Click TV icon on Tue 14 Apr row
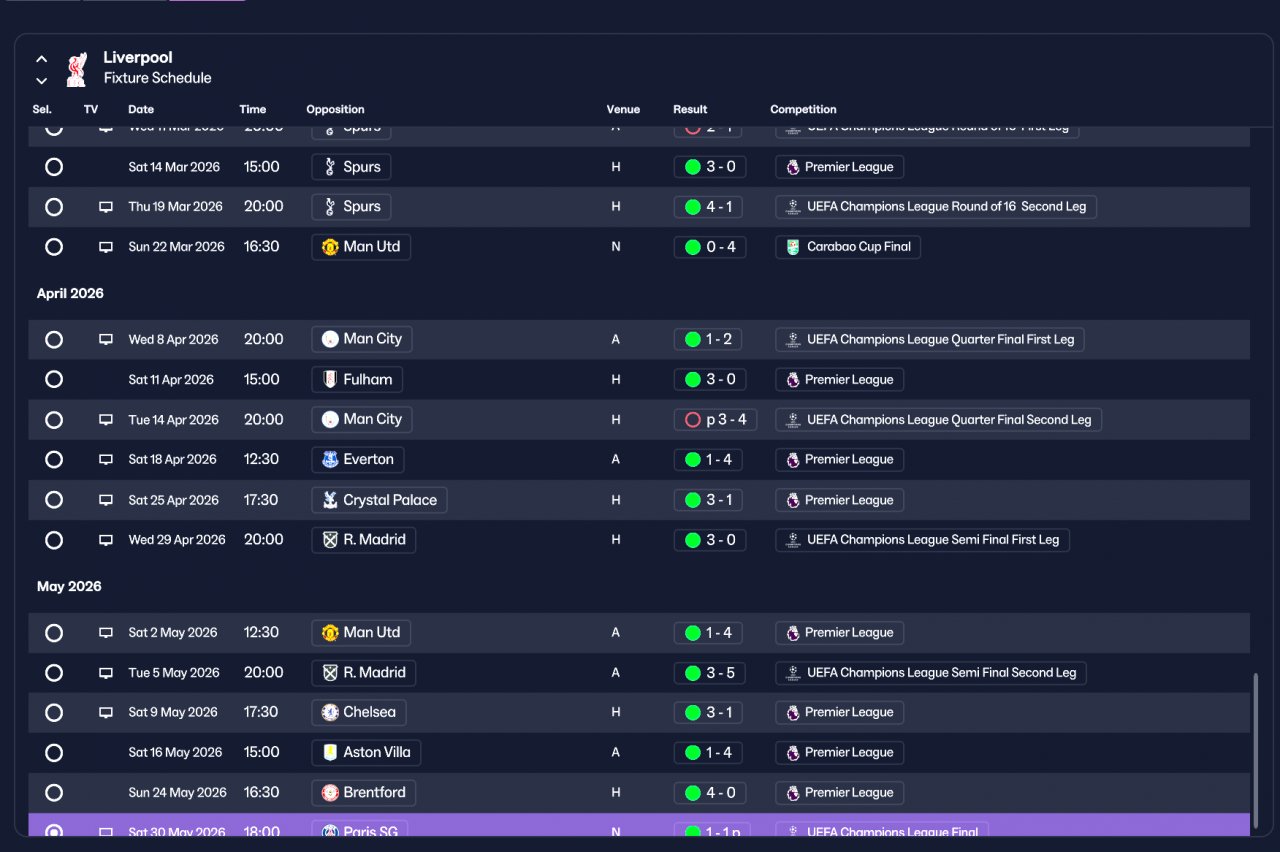Image resolution: width=1280 pixels, height=852 pixels. point(106,420)
